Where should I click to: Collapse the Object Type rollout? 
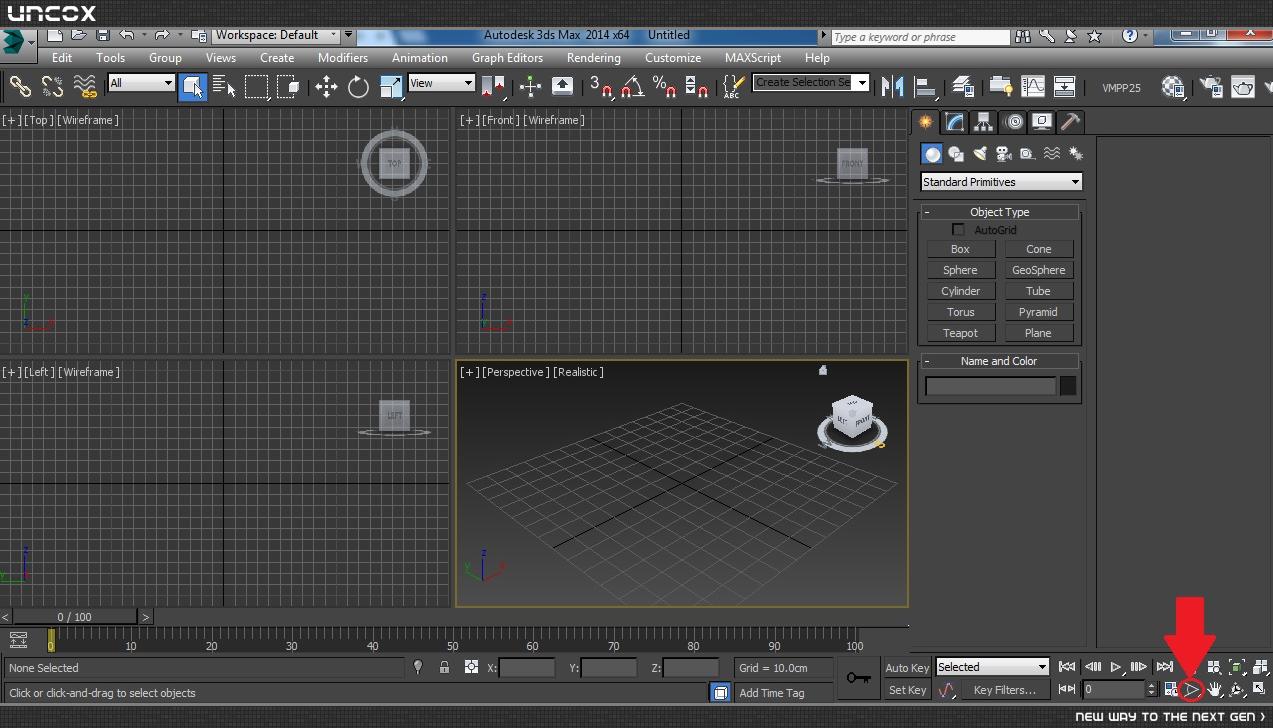927,212
